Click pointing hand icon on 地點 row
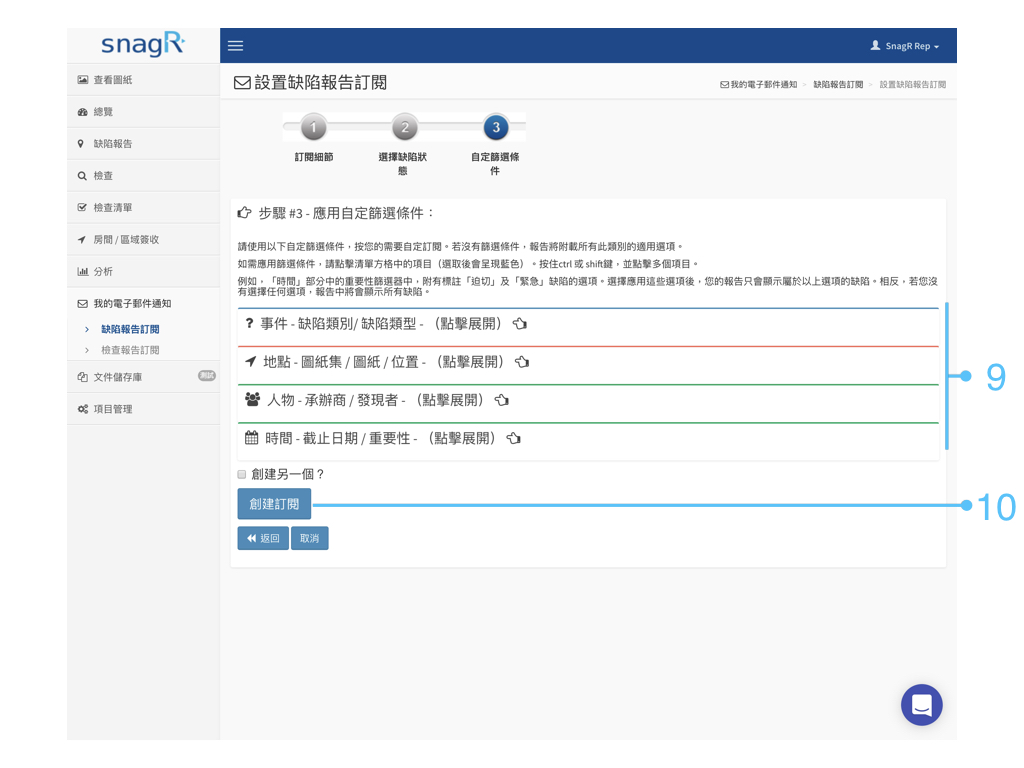This screenshot has width=1024, height=768. point(522,362)
